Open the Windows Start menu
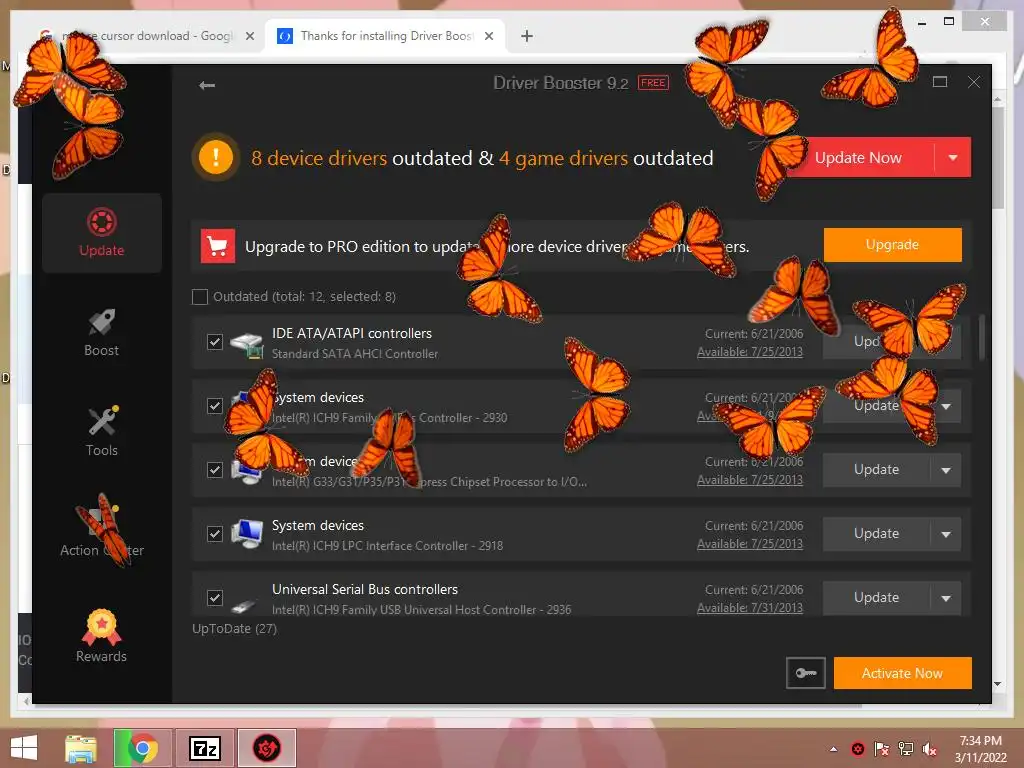The height and width of the screenshot is (768, 1024). [24, 748]
